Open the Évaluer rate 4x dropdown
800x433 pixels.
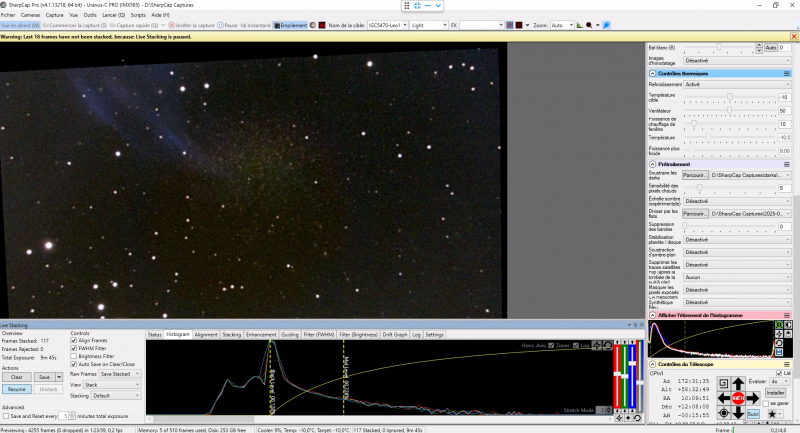click(x=780, y=381)
